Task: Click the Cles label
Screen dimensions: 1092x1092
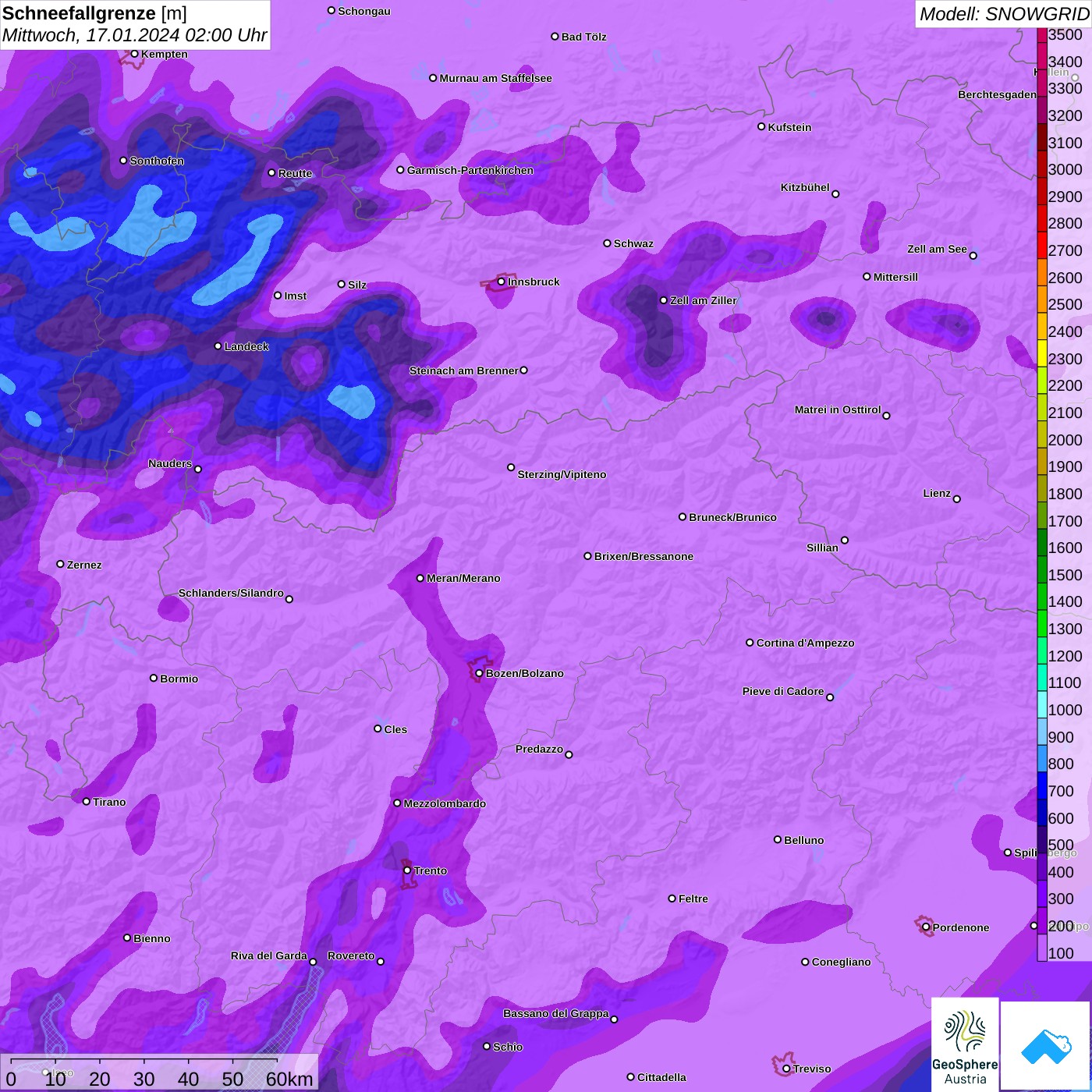Action: pyautogui.click(x=395, y=729)
